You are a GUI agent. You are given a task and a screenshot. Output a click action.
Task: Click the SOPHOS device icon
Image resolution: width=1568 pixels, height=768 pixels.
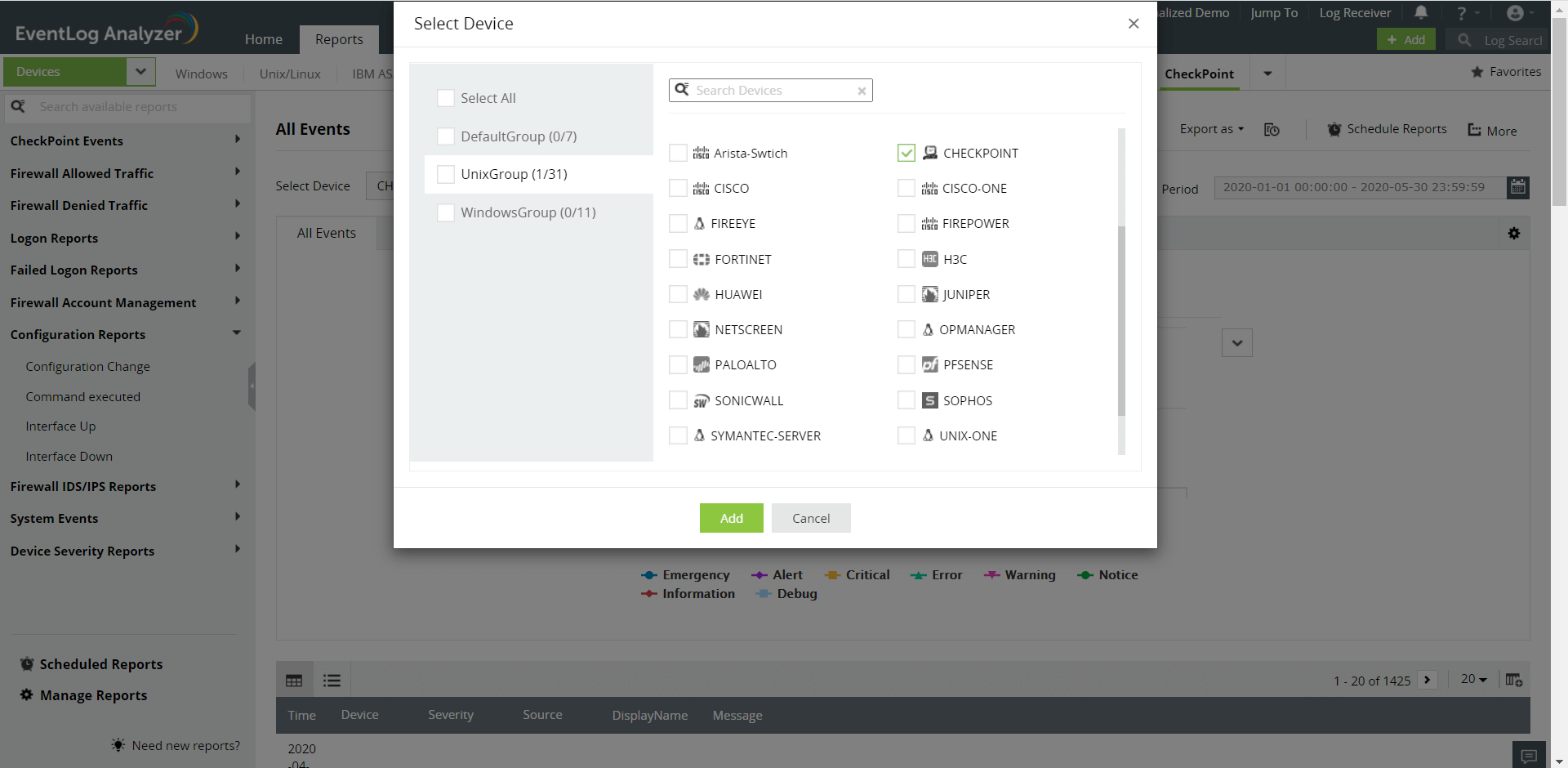click(930, 400)
